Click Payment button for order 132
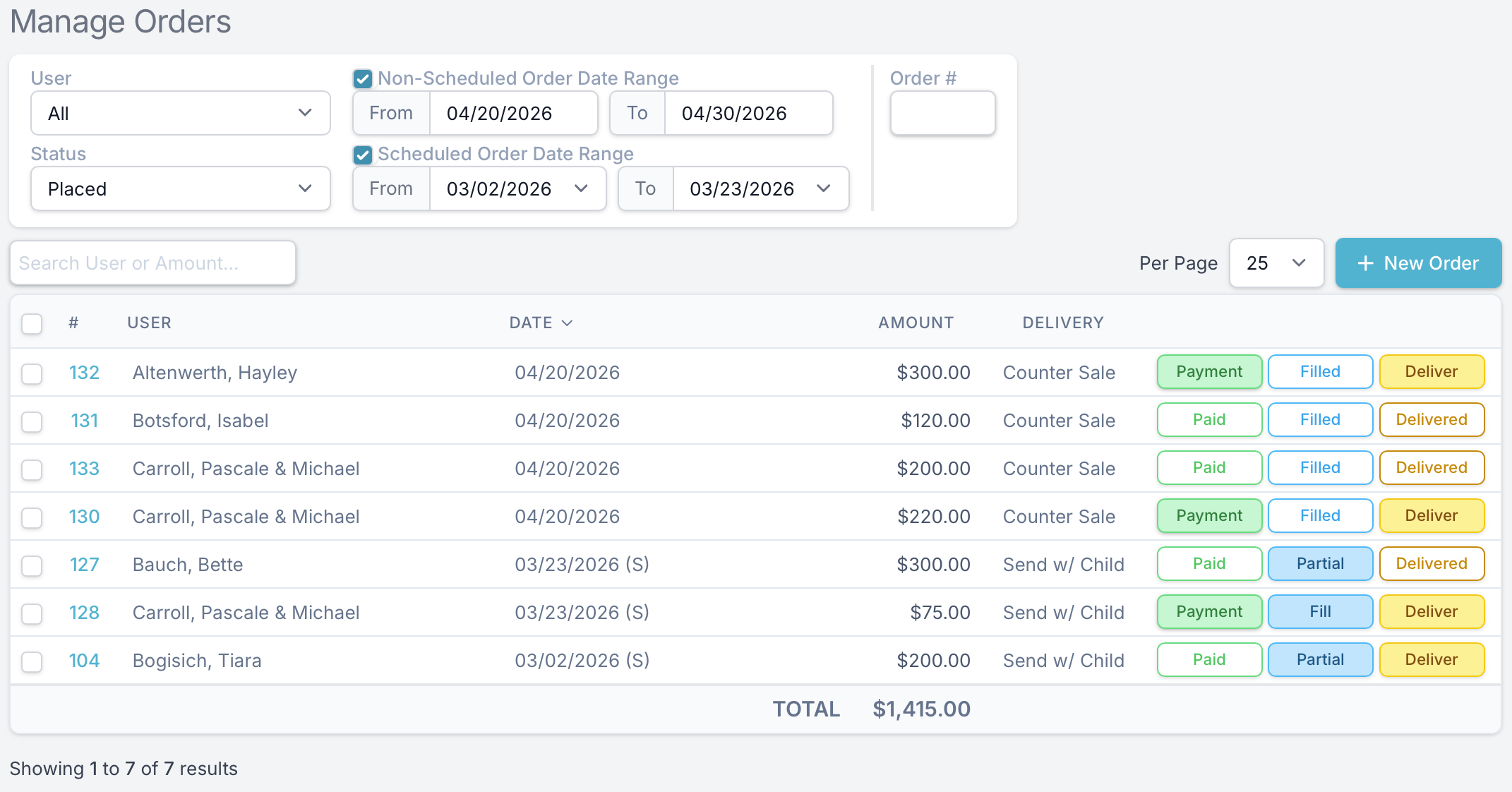This screenshot has width=1512, height=792. click(x=1209, y=372)
